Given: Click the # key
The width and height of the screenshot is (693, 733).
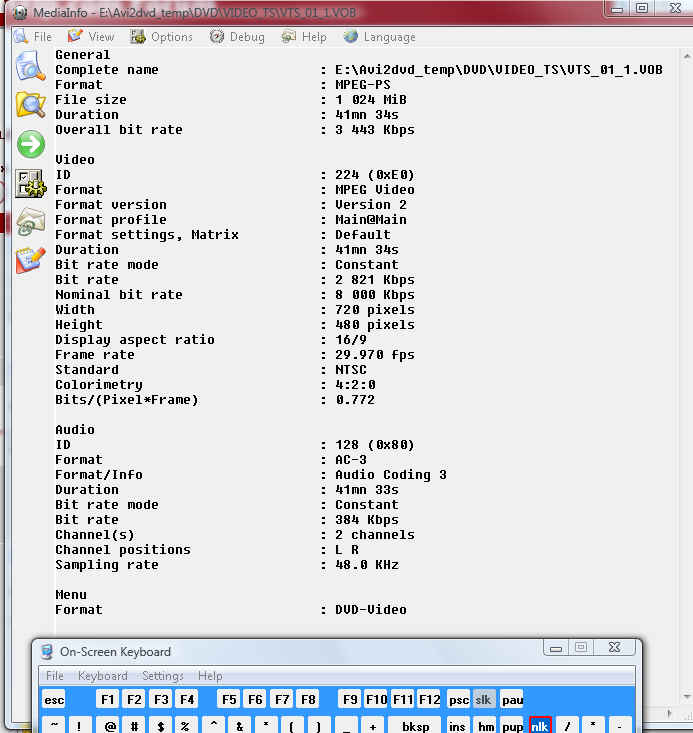Looking at the screenshot, I should tap(134, 726).
